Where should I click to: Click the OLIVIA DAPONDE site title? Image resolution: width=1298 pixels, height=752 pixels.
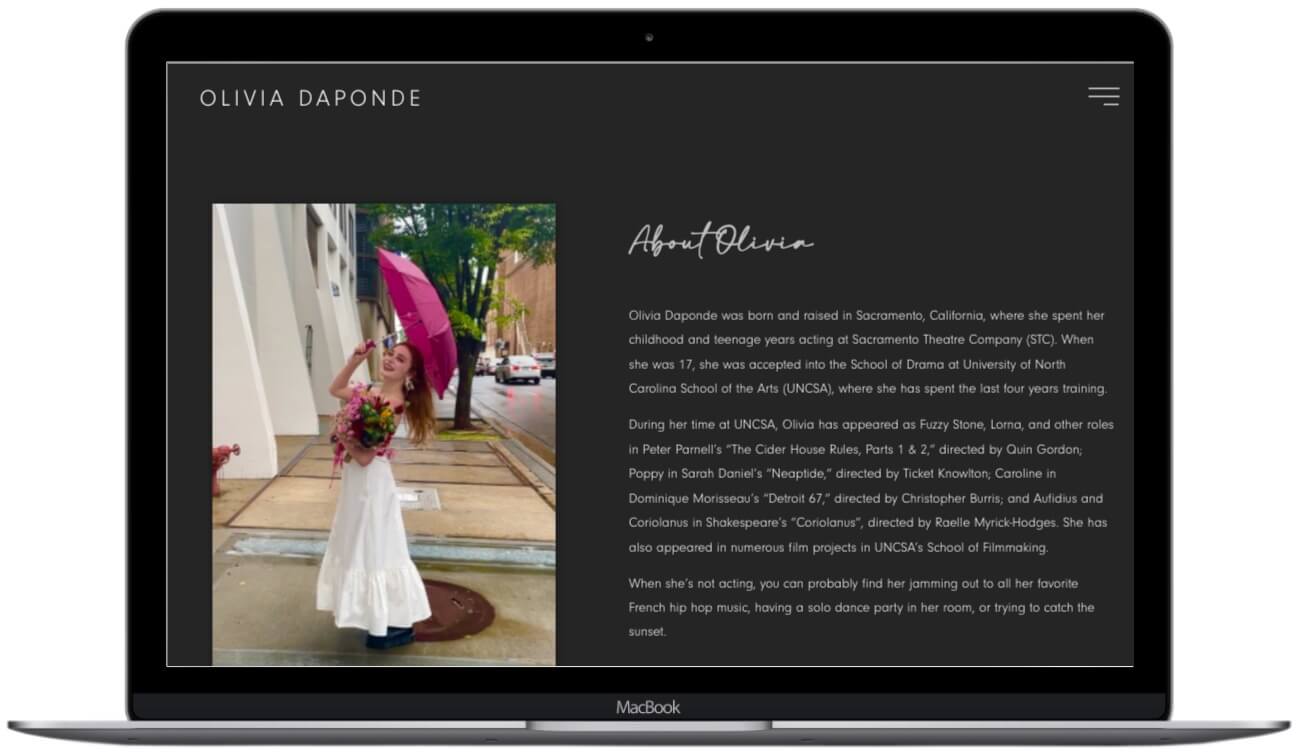click(x=311, y=98)
